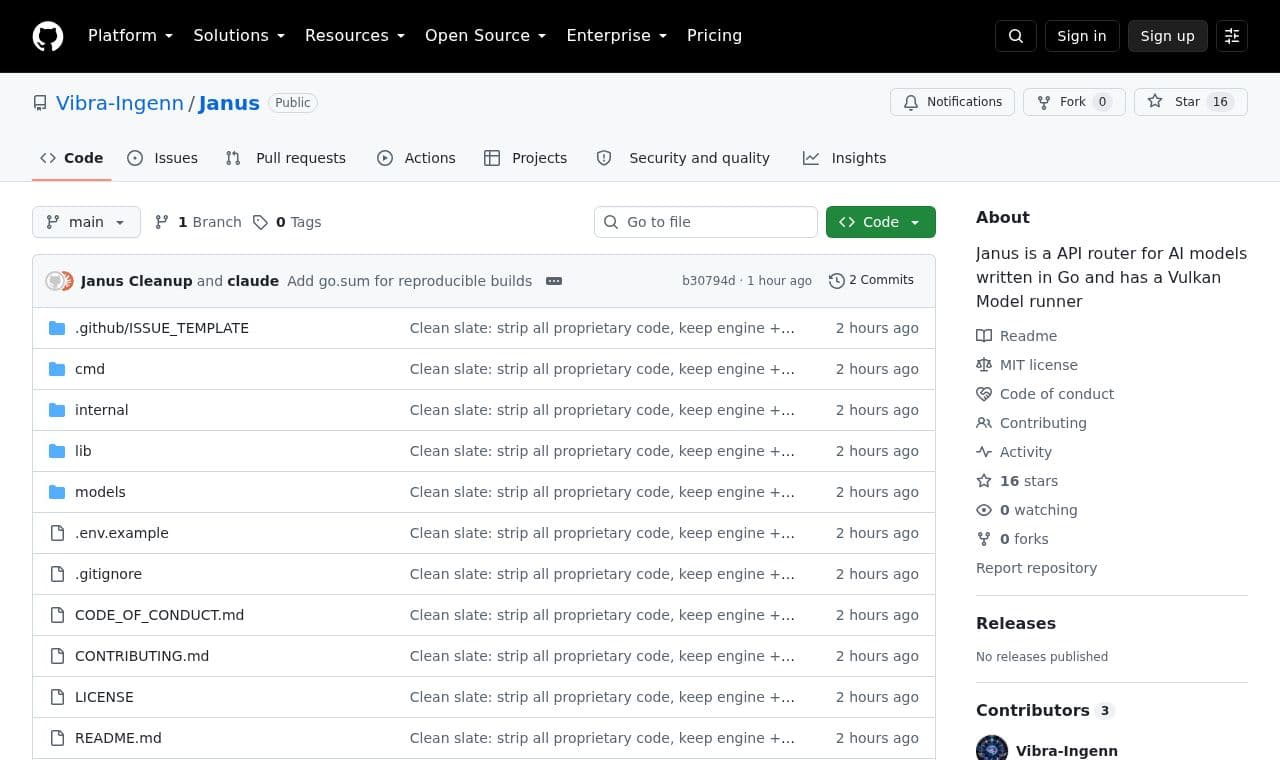
Task: Click the commit message ellipsis expander
Action: pyautogui.click(x=554, y=281)
